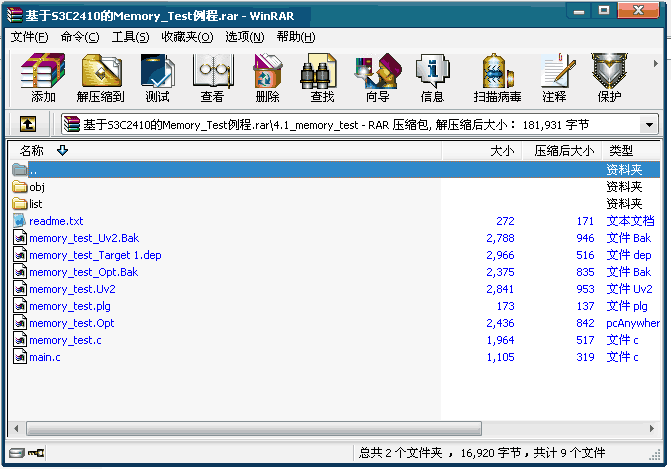Click the horizontal scrollbar left arrow

pos(16,428)
